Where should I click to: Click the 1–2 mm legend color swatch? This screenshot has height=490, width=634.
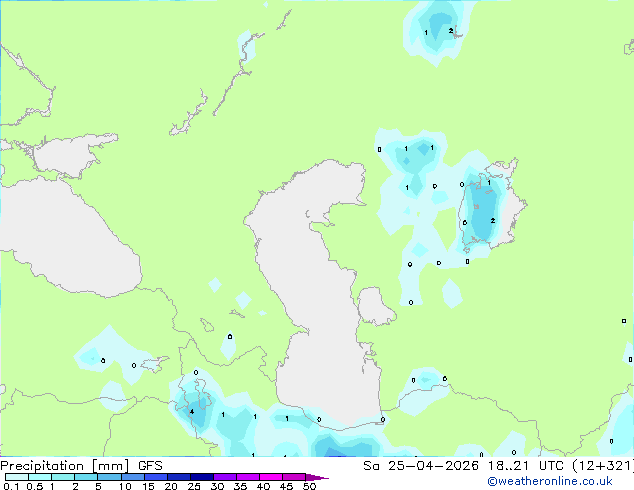(63, 477)
